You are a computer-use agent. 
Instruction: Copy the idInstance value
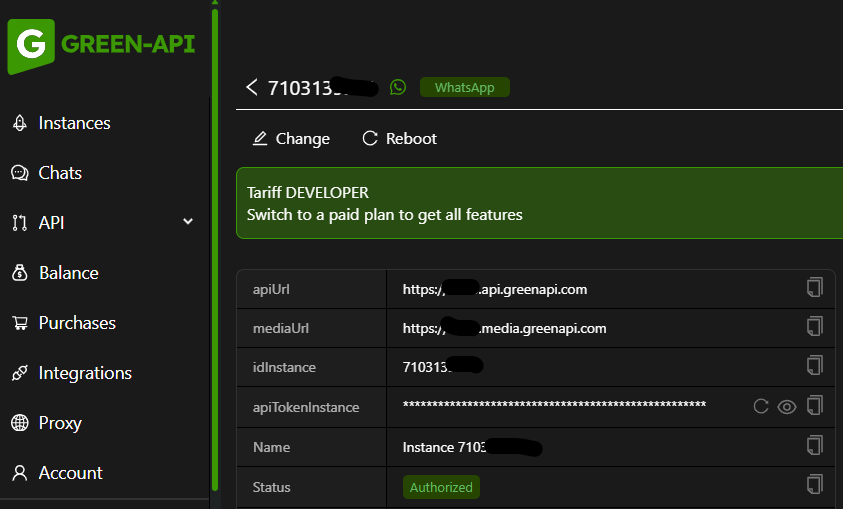[x=815, y=366]
